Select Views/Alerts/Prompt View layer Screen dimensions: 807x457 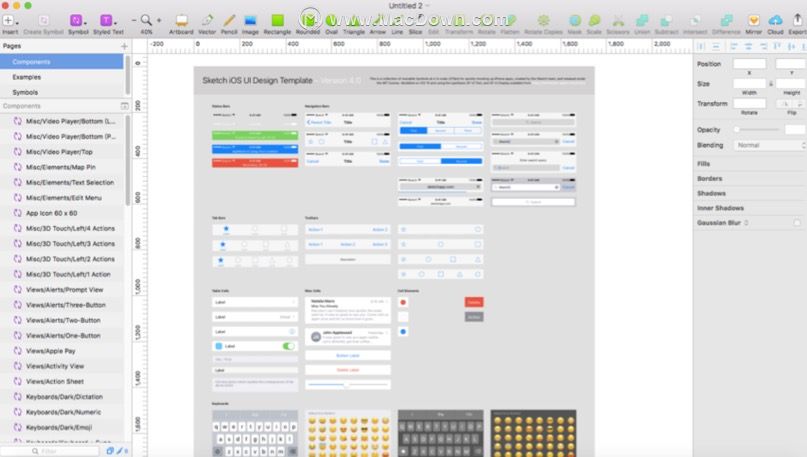click(64, 290)
